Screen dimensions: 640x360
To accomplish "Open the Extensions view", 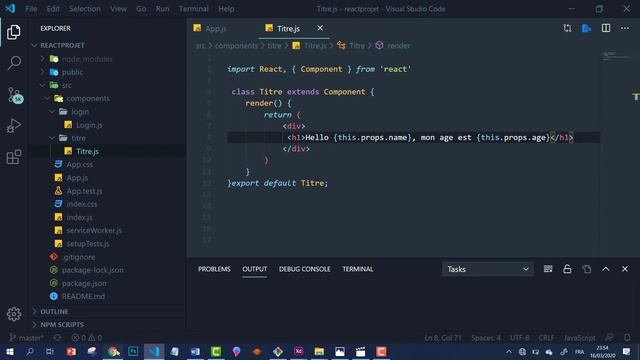I will click(x=13, y=157).
